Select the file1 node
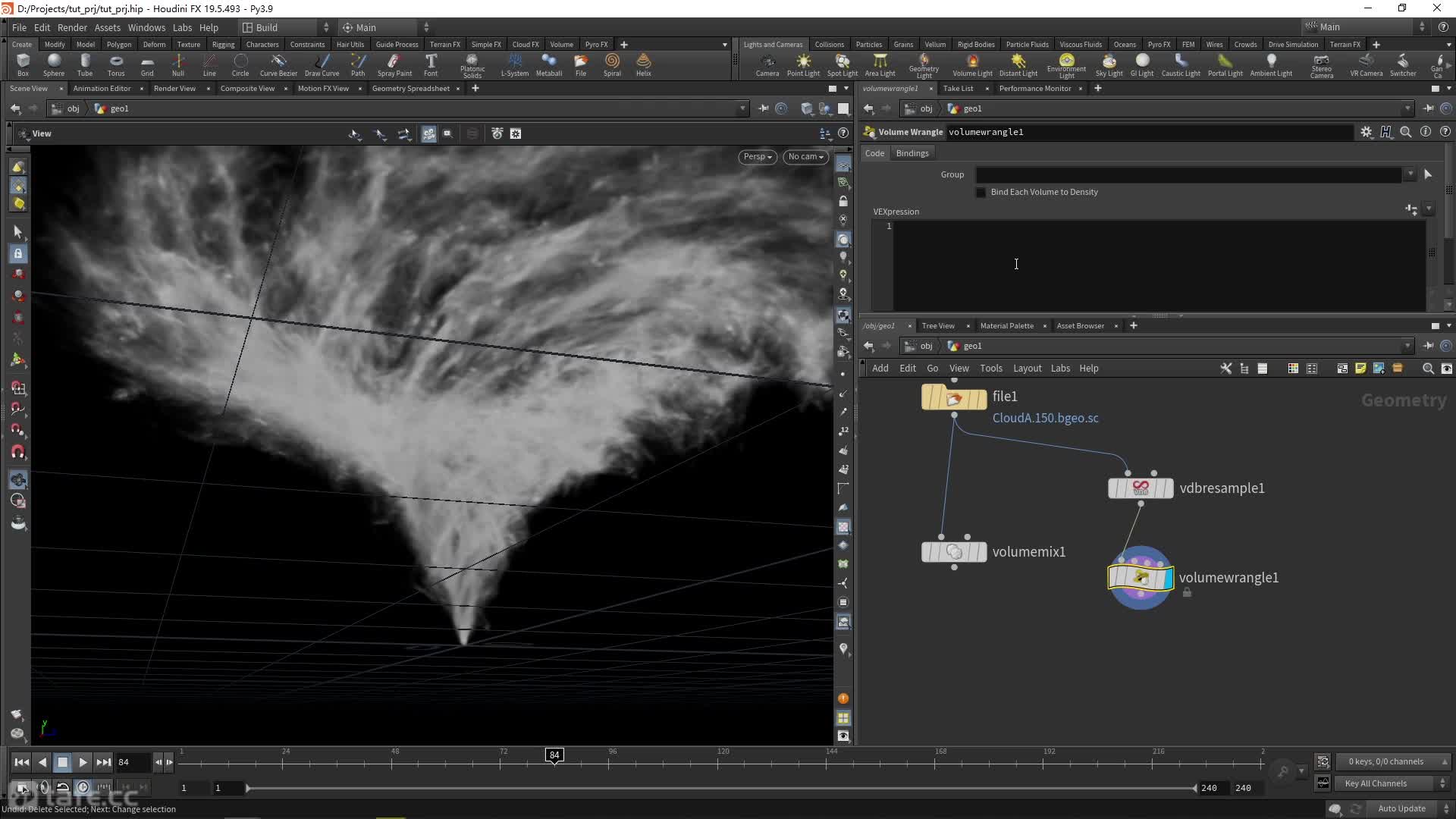The height and width of the screenshot is (819, 1456). click(954, 397)
